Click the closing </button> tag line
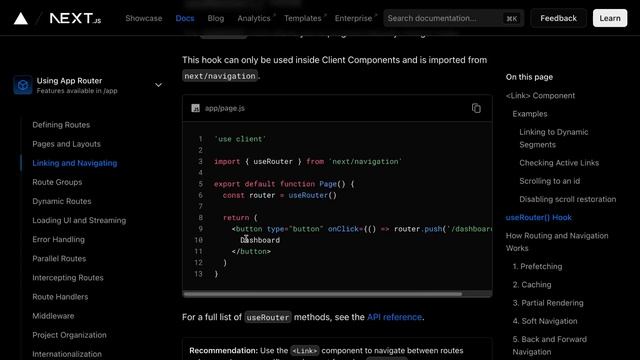Image resolution: width=640 pixels, height=360 pixels. pos(251,251)
